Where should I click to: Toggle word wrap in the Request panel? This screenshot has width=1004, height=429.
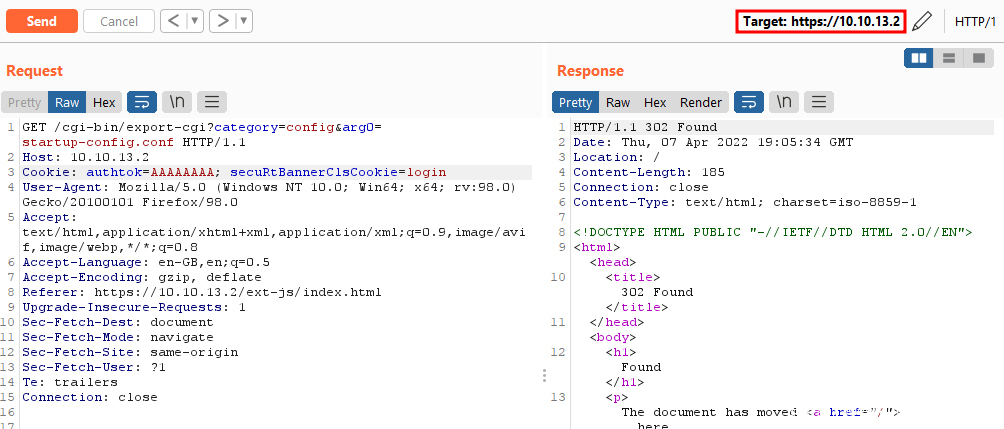coord(142,102)
